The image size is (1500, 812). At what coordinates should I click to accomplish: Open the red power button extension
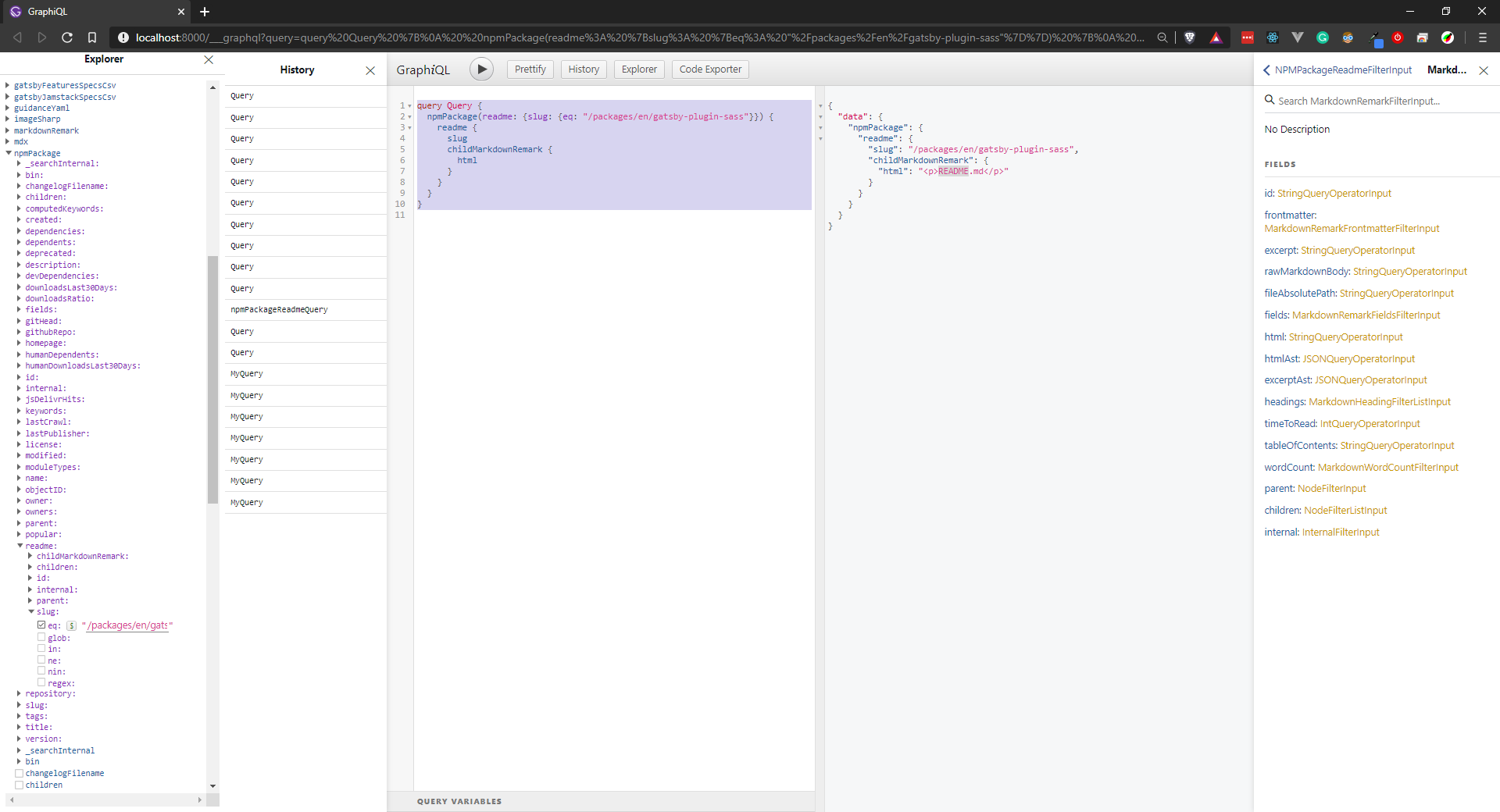1398,37
